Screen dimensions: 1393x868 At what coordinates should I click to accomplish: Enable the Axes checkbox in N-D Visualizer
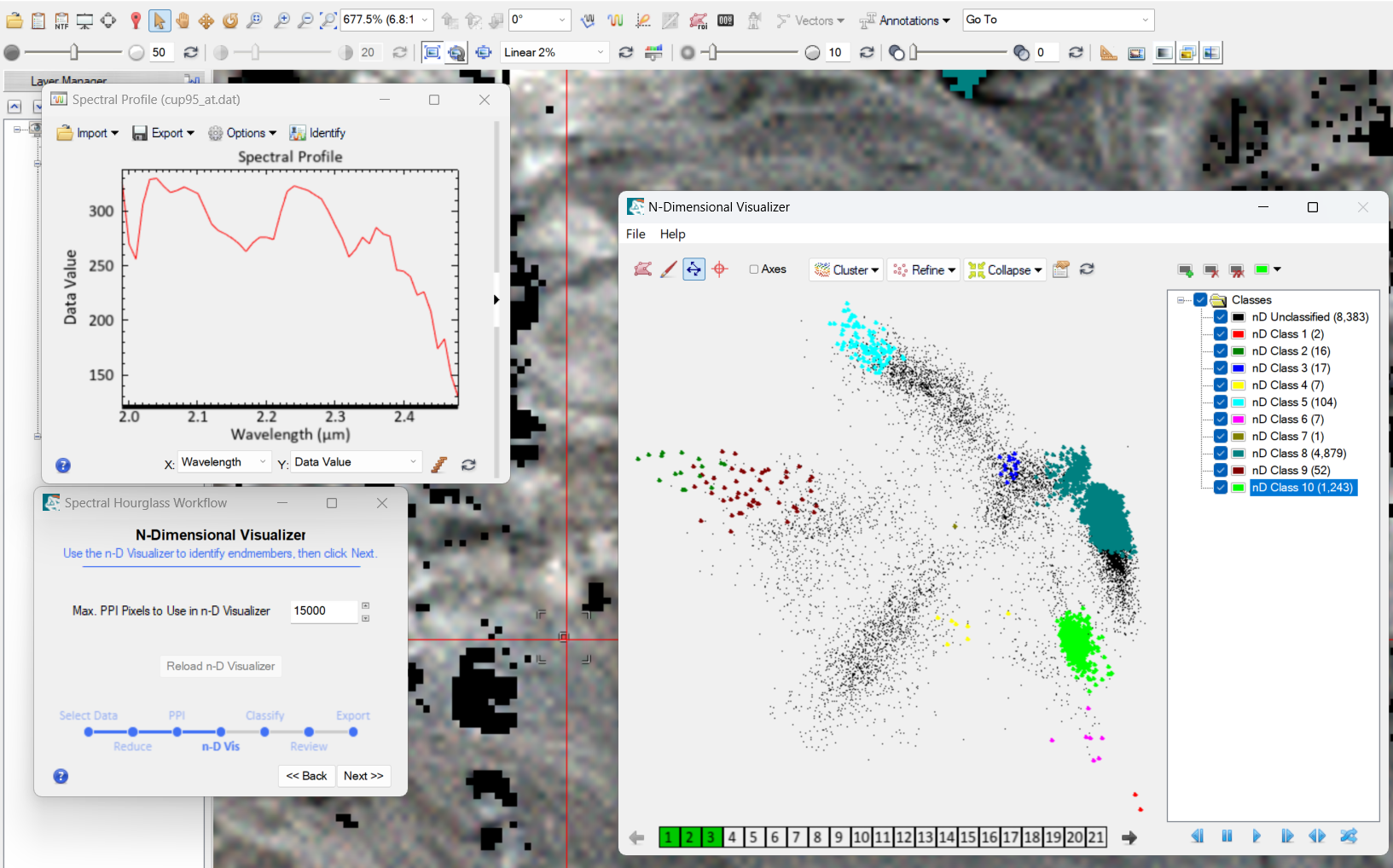[x=754, y=269]
